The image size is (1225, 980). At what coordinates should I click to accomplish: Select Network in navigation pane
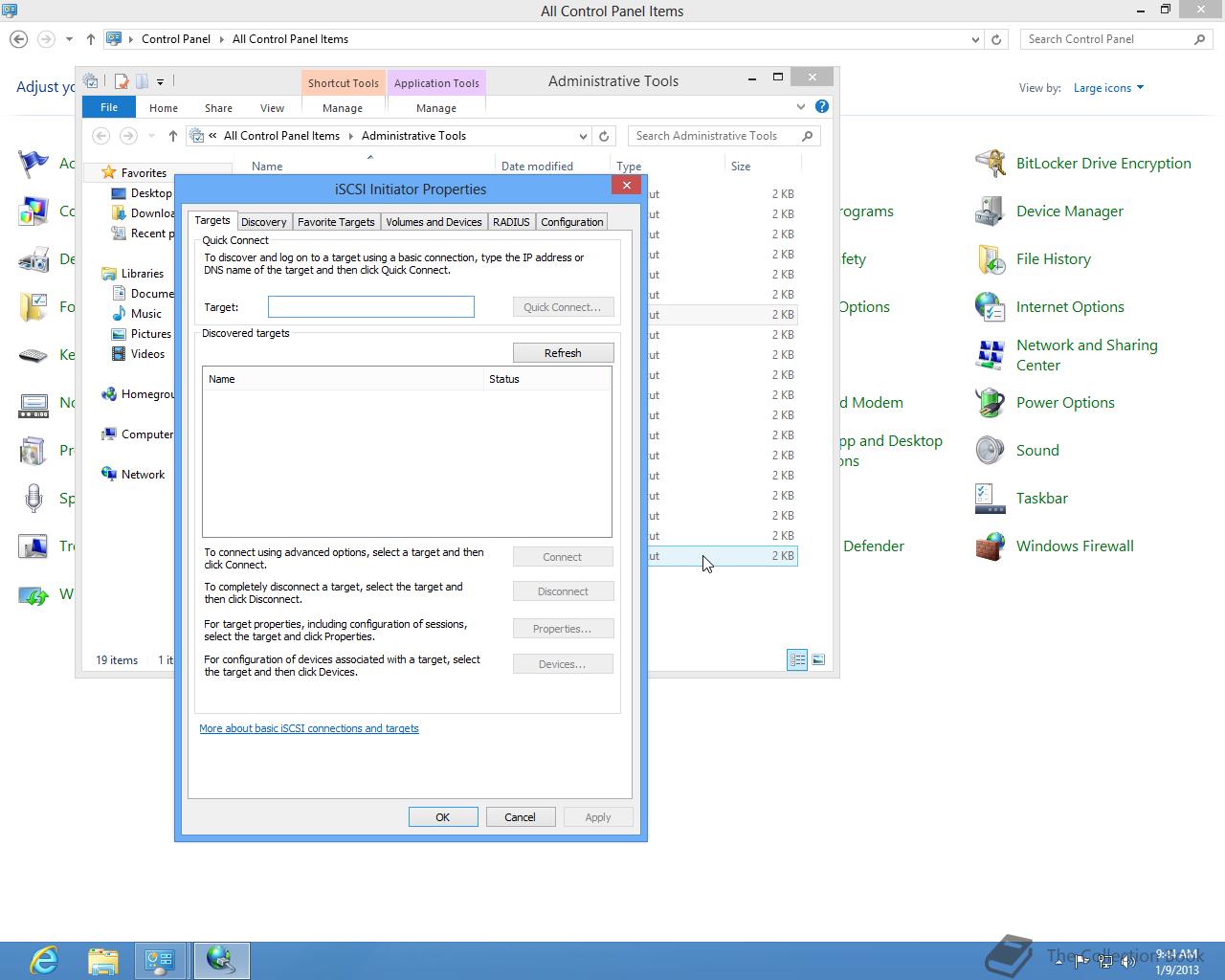[143, 475]
